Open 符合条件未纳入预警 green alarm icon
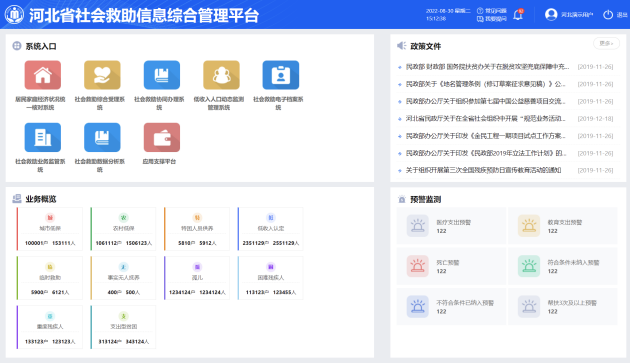 (529, 266)
